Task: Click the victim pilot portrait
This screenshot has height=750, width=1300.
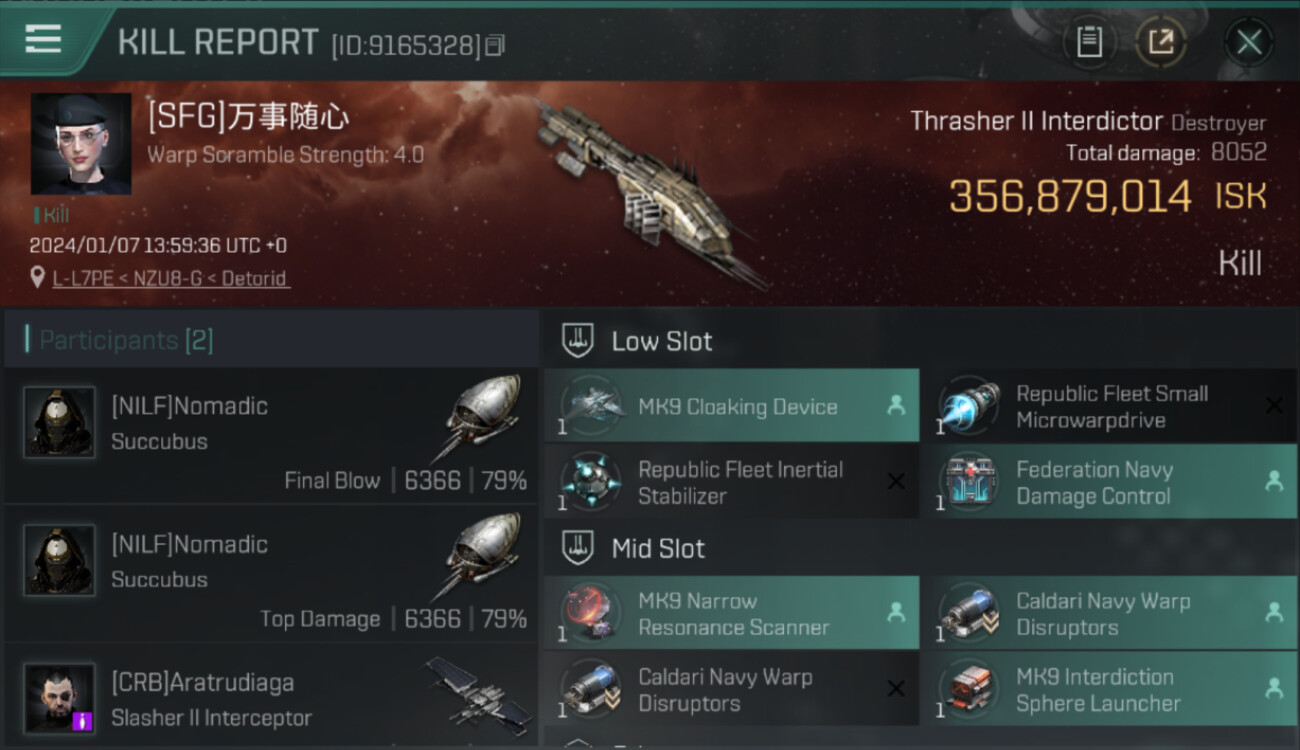Action: pos(81,144)
